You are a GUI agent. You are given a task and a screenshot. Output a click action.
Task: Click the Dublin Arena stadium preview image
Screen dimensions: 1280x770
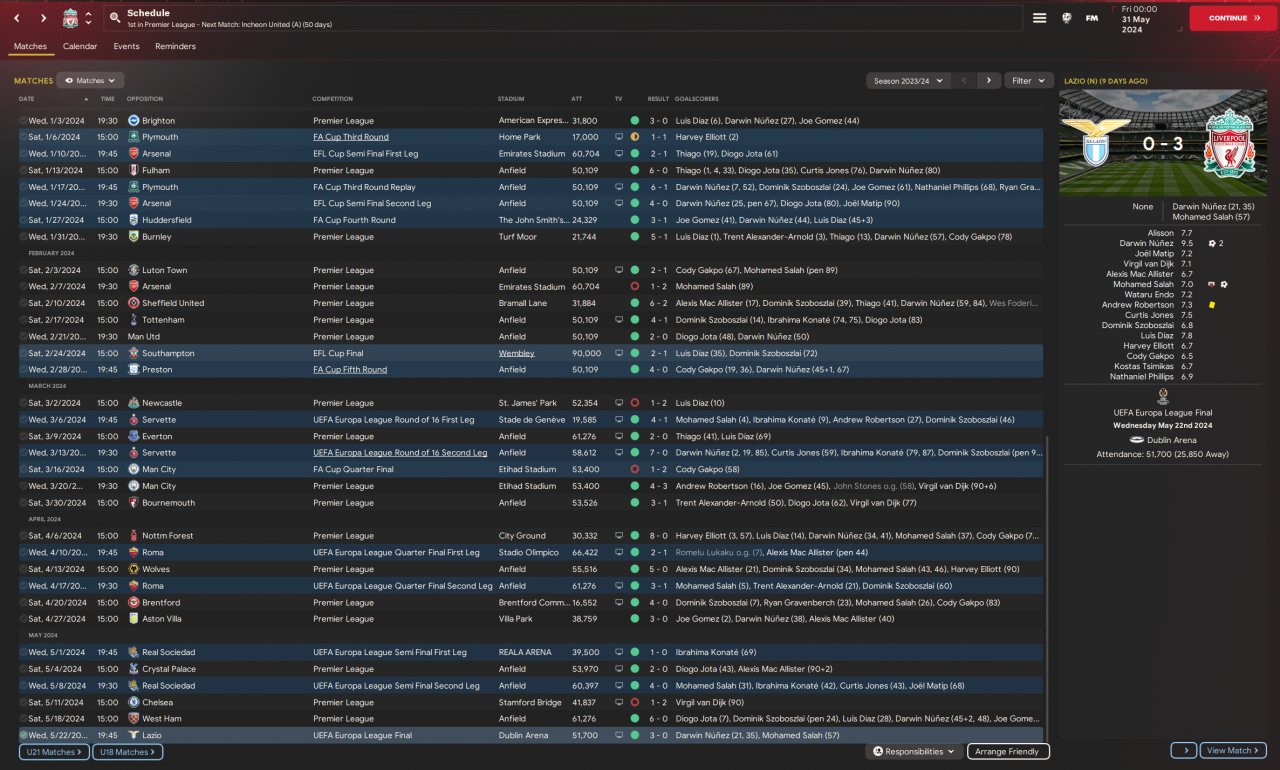click(1164, 143)
